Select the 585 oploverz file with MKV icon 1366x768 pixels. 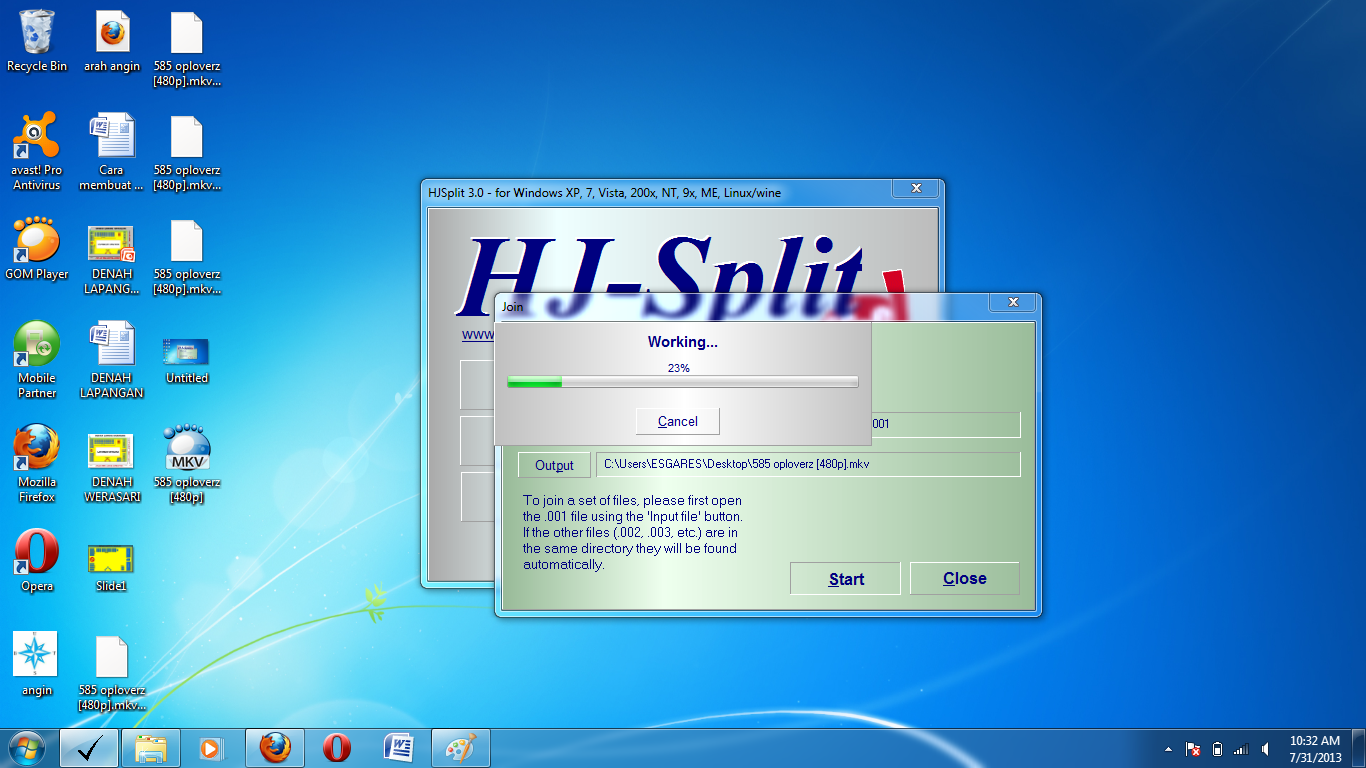(187, 463)
